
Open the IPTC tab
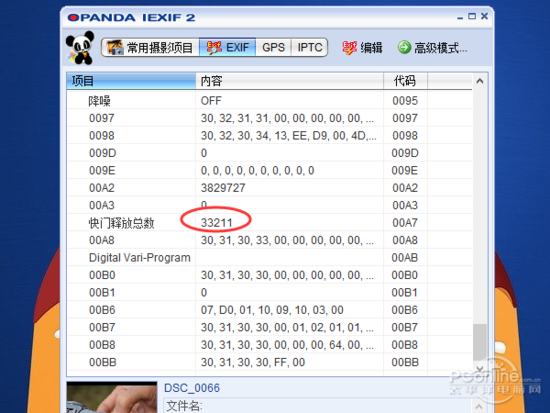(309, 47)
